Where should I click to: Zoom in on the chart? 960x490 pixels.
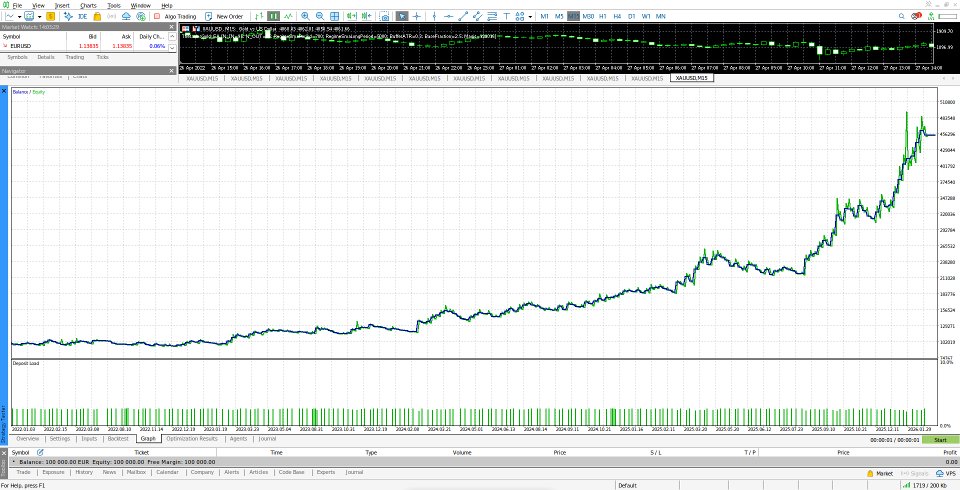[x=305, y=17]
